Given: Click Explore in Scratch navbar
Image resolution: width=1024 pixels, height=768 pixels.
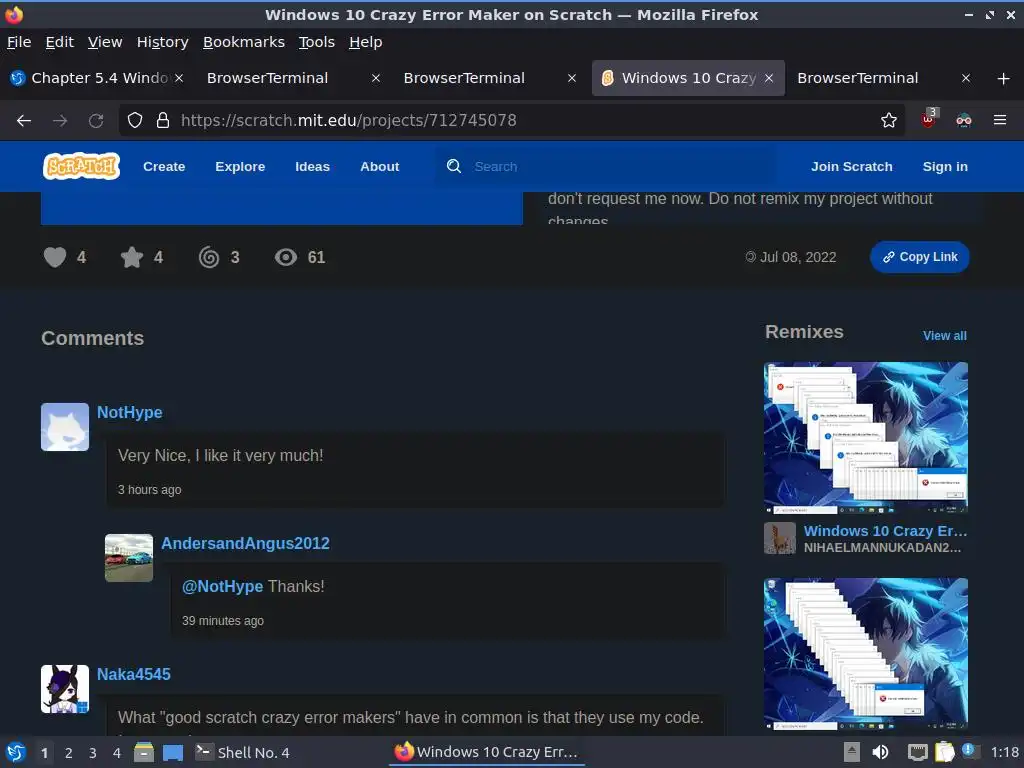Looking at the screenshot, I should [240, 167].
